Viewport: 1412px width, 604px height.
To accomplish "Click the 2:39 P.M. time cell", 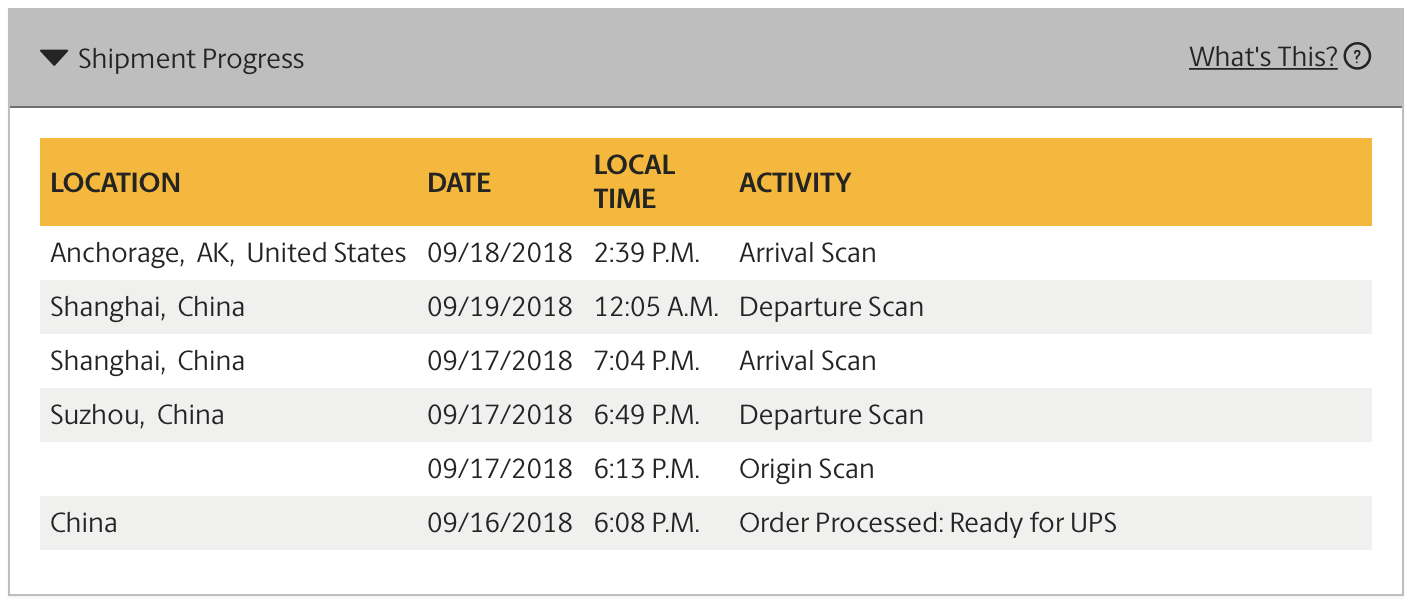I will point(646,253).
